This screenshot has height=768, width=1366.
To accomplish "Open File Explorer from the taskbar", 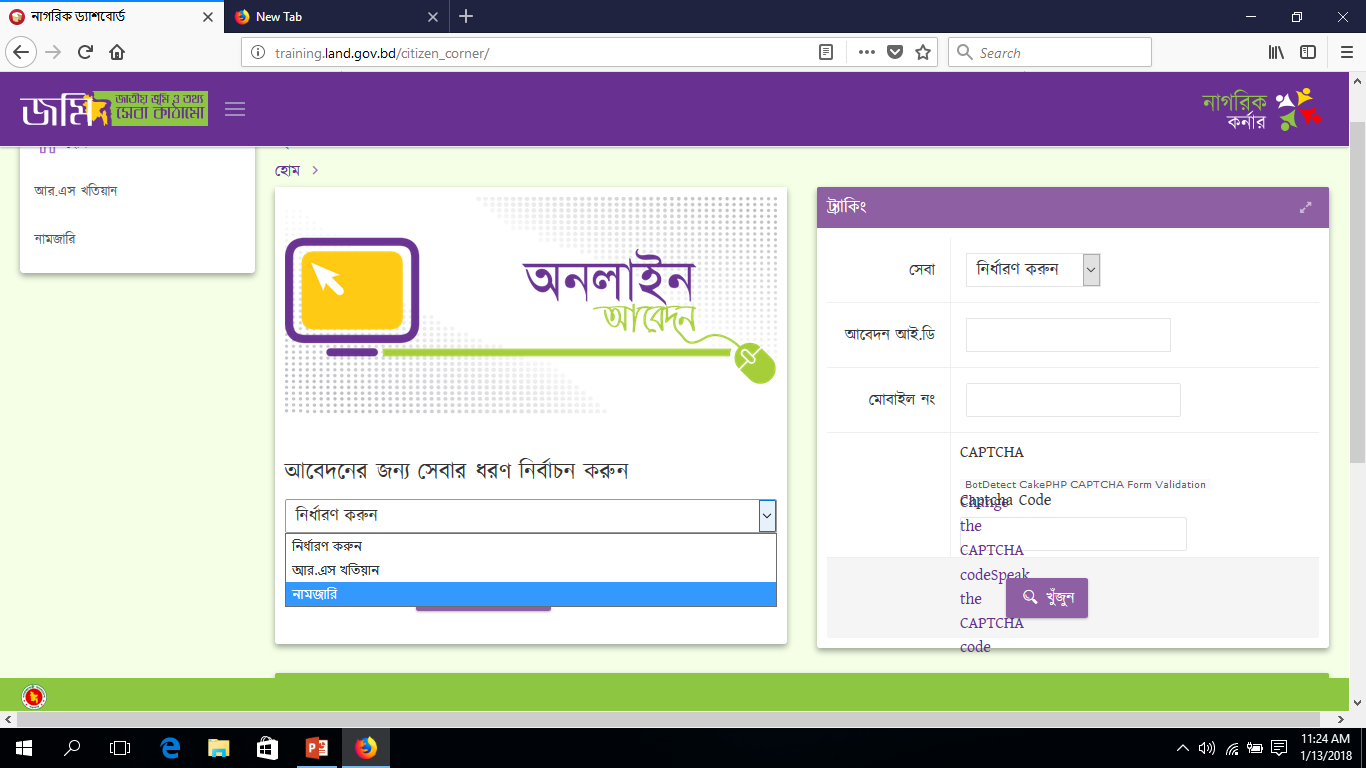I will pyautogui.click(x=219, y=747).
